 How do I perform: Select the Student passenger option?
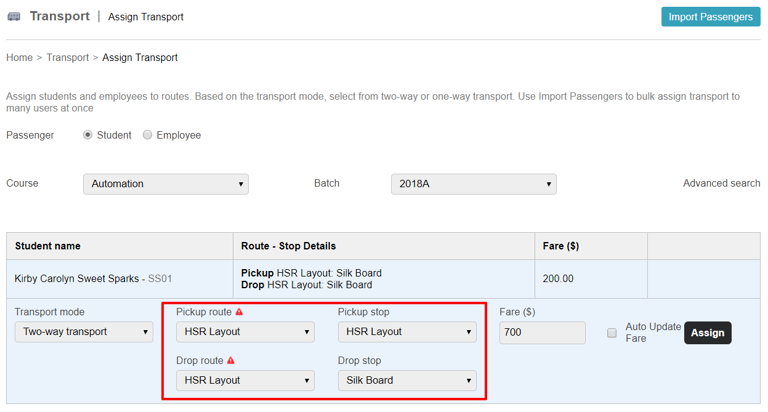(88, 135)
